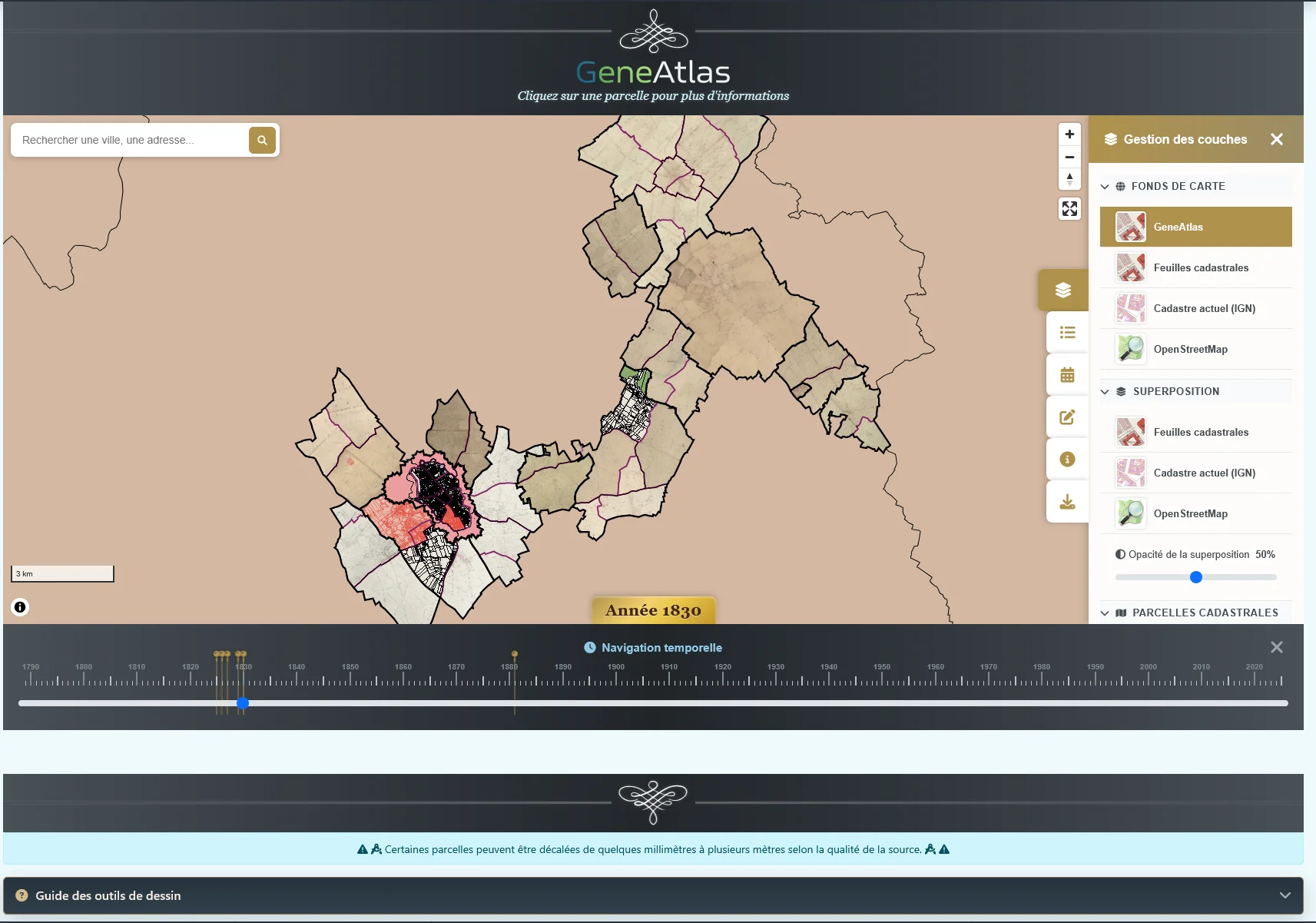This screenshot has width=1316, height=923.
Task: Click the 2020 label on the timeline
Action: tap(1255, 667)
